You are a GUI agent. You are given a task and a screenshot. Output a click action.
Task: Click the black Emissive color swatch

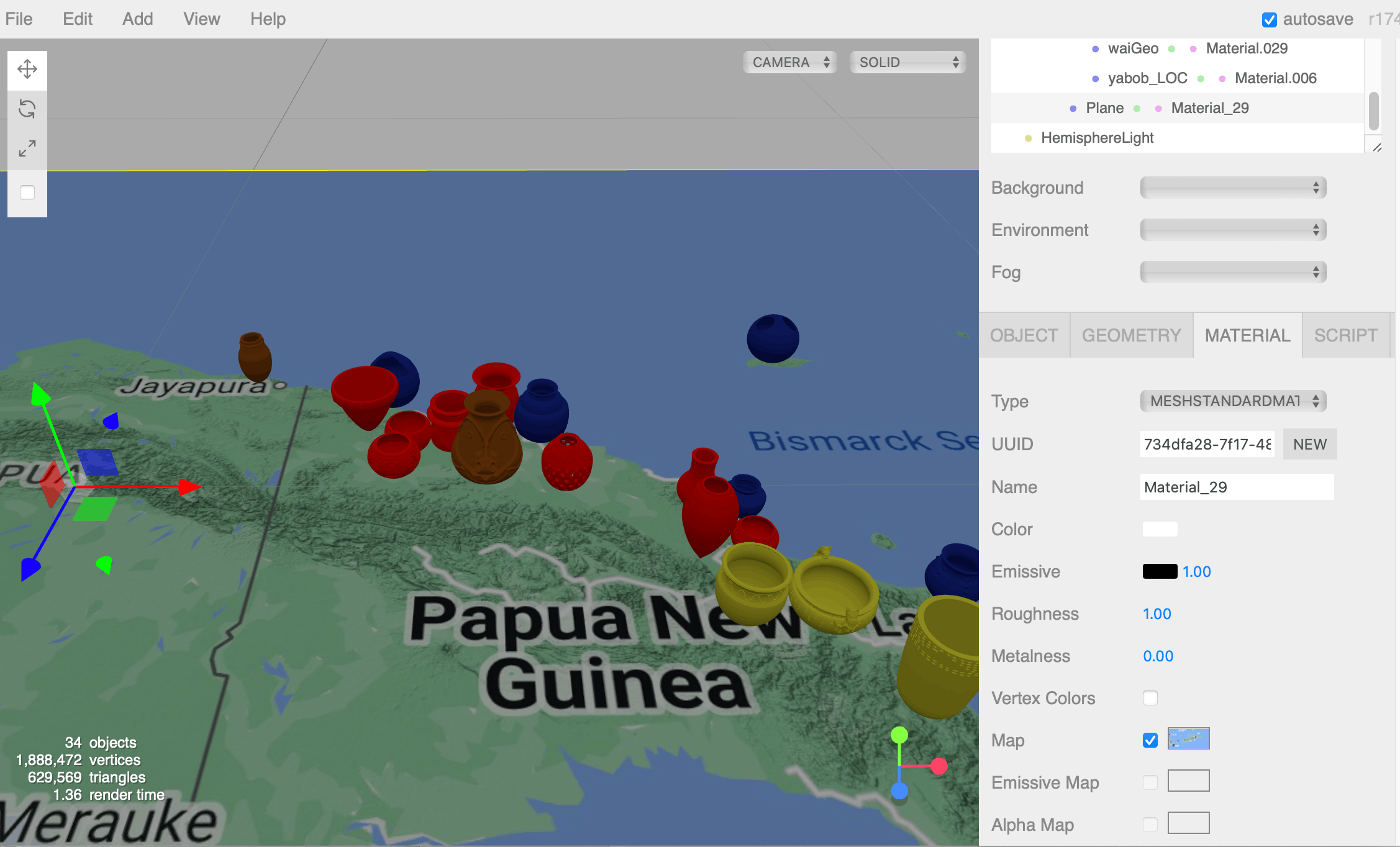click(1160, 571)
